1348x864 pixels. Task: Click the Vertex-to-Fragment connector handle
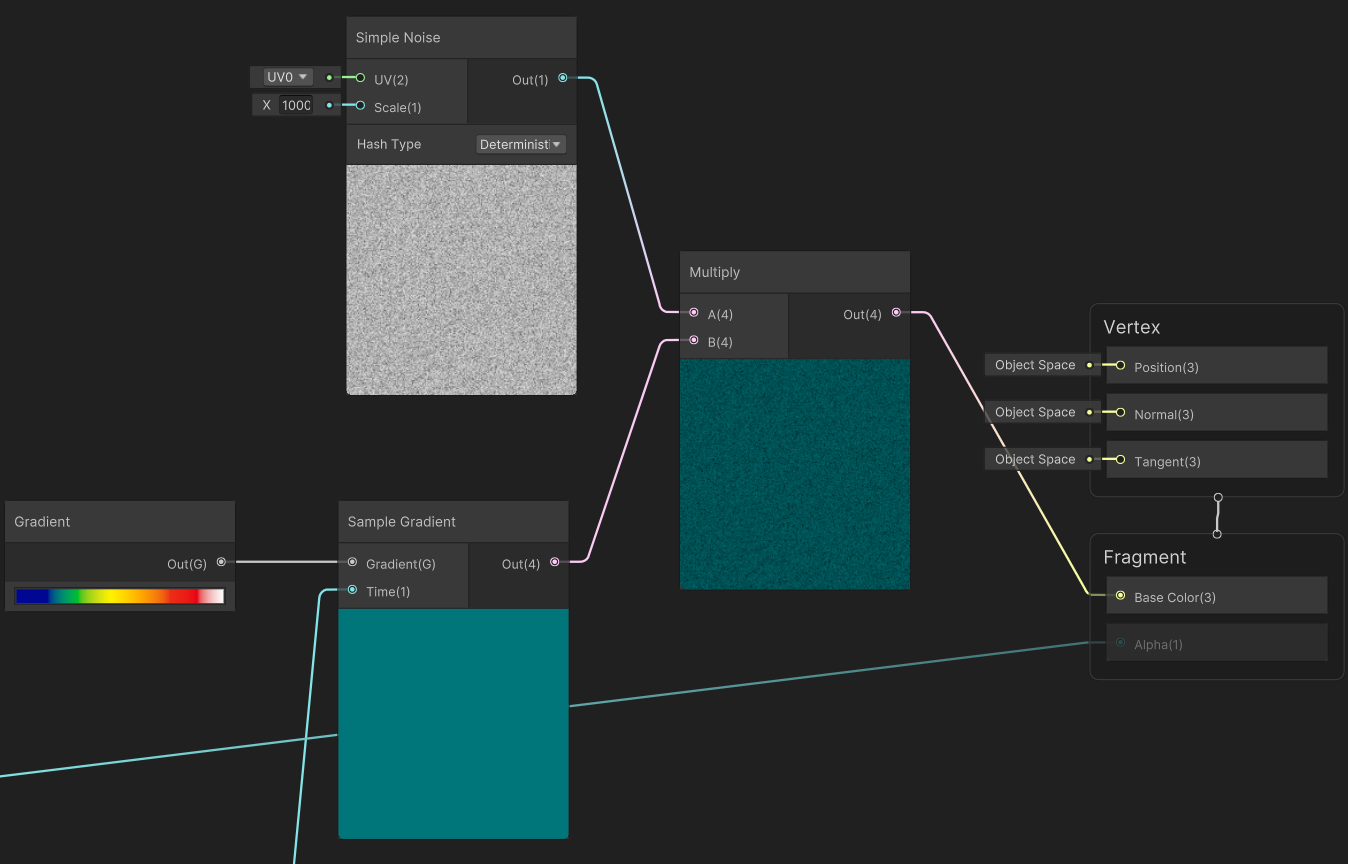coord(1217,515)
